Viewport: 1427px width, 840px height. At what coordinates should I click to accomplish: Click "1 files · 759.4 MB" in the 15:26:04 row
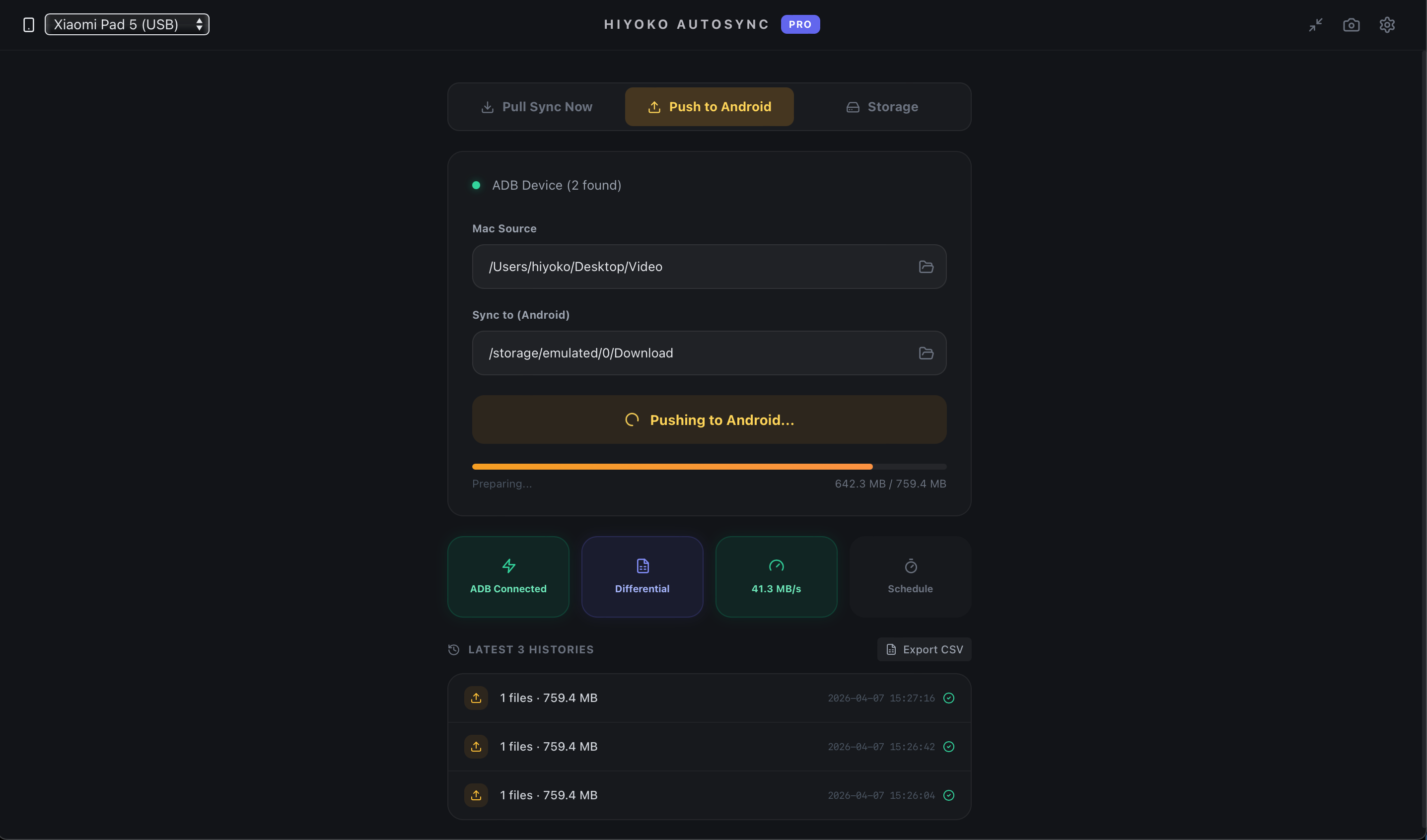click(x=548, y=795)
